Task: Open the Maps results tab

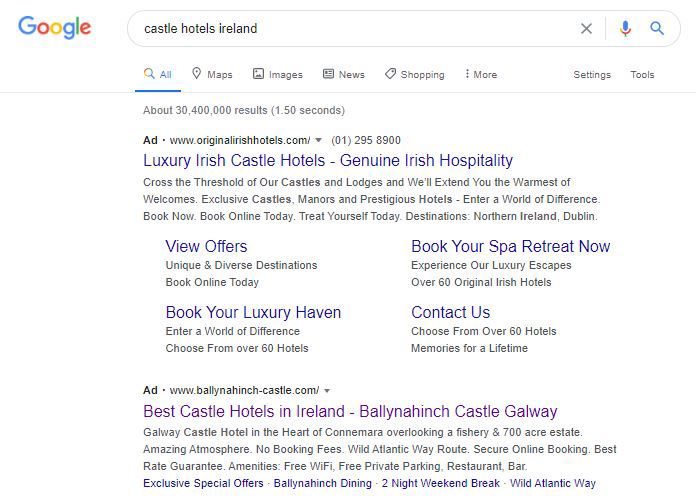Action: point(212,75)
